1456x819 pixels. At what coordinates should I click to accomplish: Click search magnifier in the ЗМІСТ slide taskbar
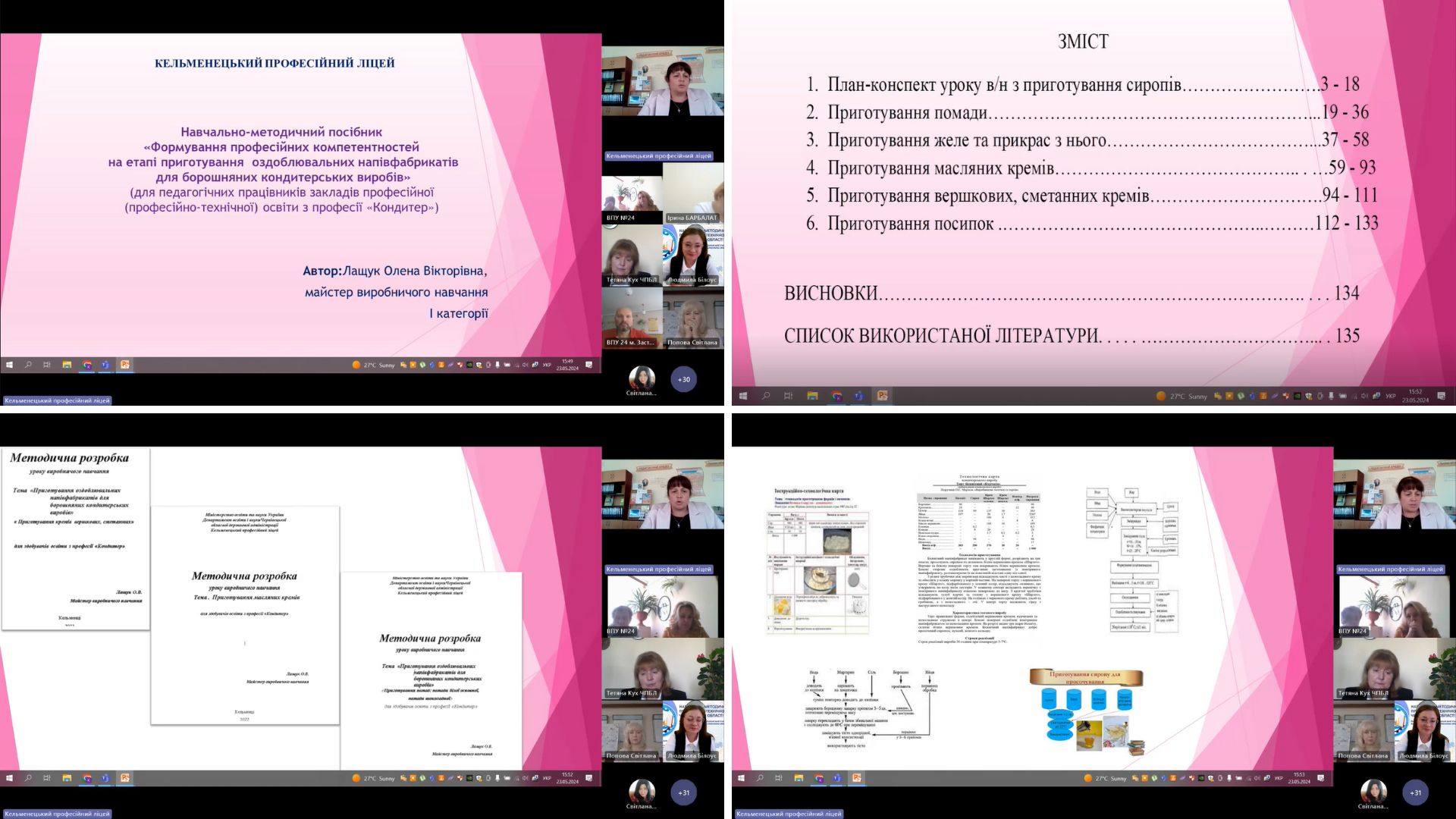click(x=766, y=396)
